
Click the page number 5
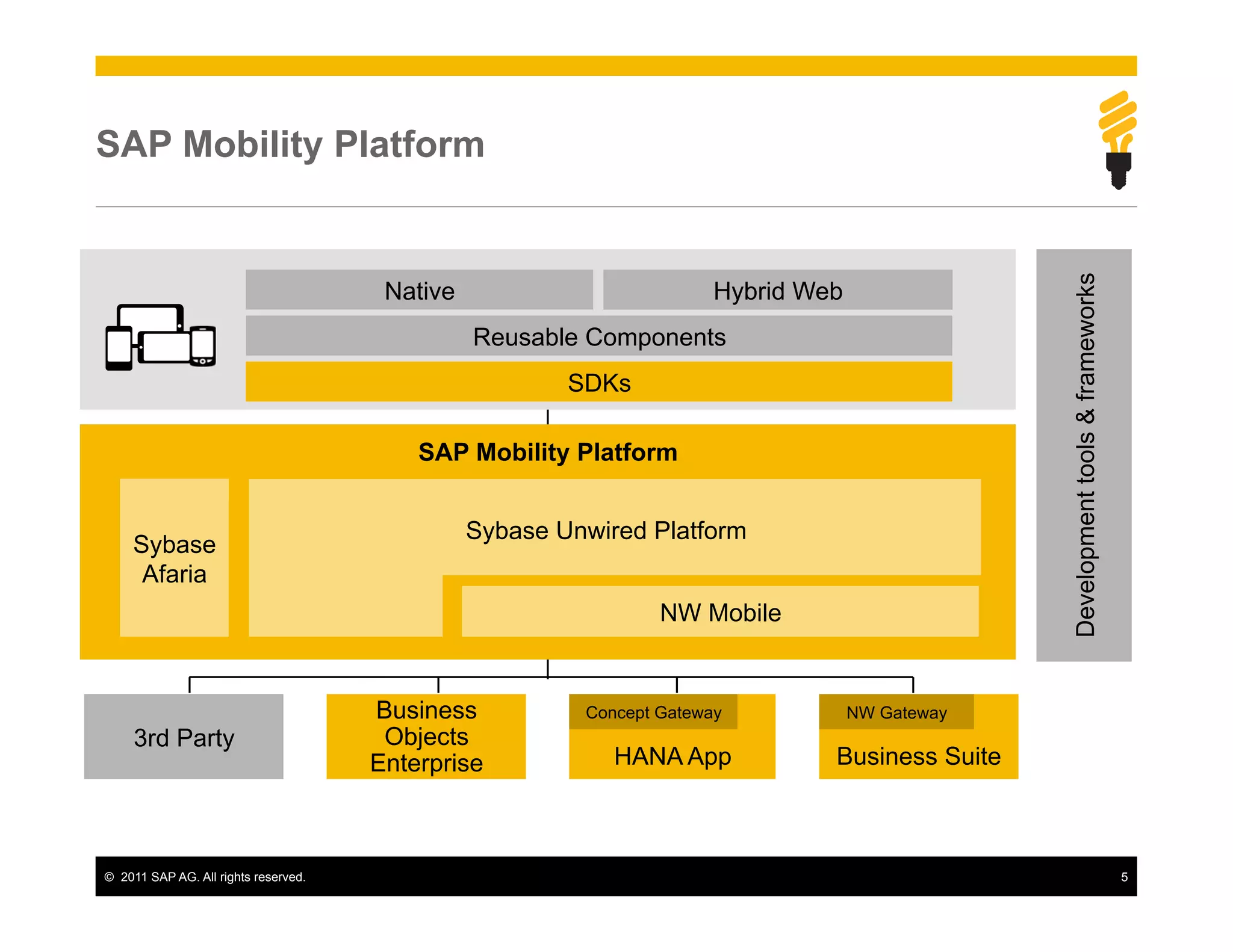pos(1123,877)
